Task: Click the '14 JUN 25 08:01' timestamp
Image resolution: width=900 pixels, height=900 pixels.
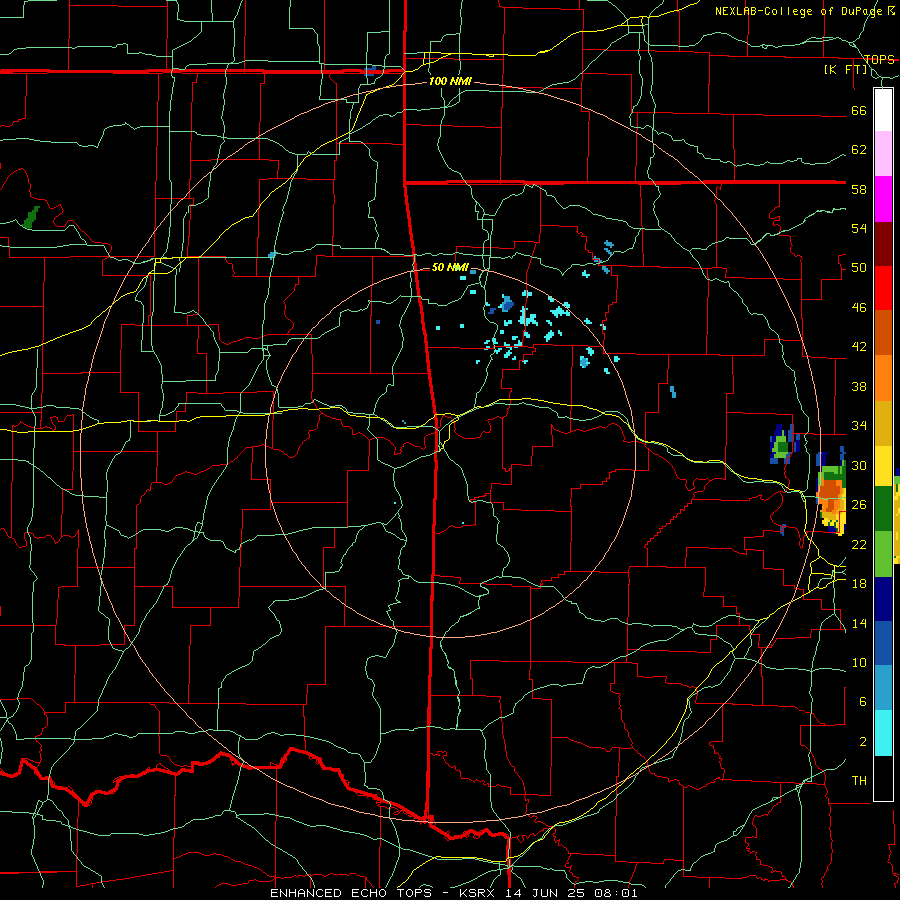Action: (571, 893)
